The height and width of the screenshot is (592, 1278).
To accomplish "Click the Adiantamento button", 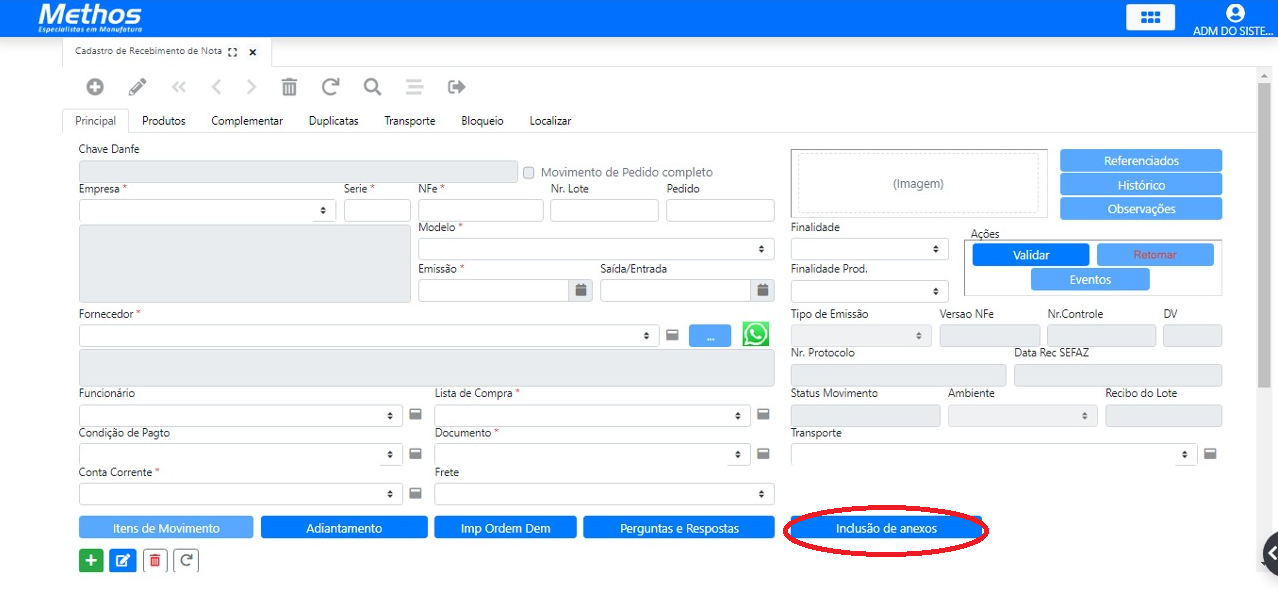I will point(344,528).
